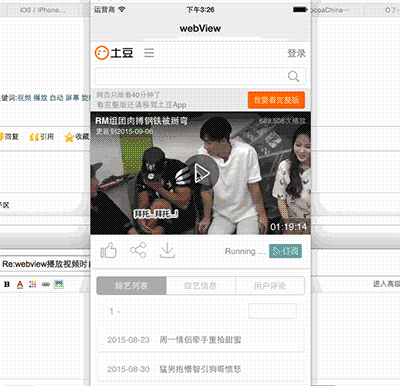Image resolution: width=400 pixels, height=386 pixels.
Task: Tap the orange full-version button
Action: pyautogui.click(x=276, y=100)
